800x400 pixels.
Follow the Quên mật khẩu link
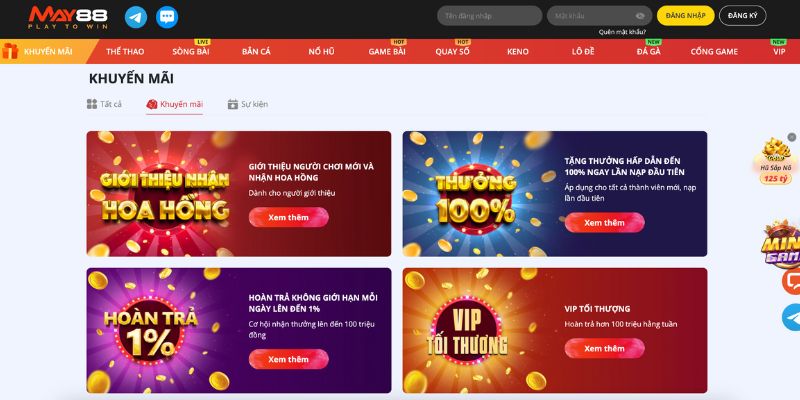click(622, 32)
